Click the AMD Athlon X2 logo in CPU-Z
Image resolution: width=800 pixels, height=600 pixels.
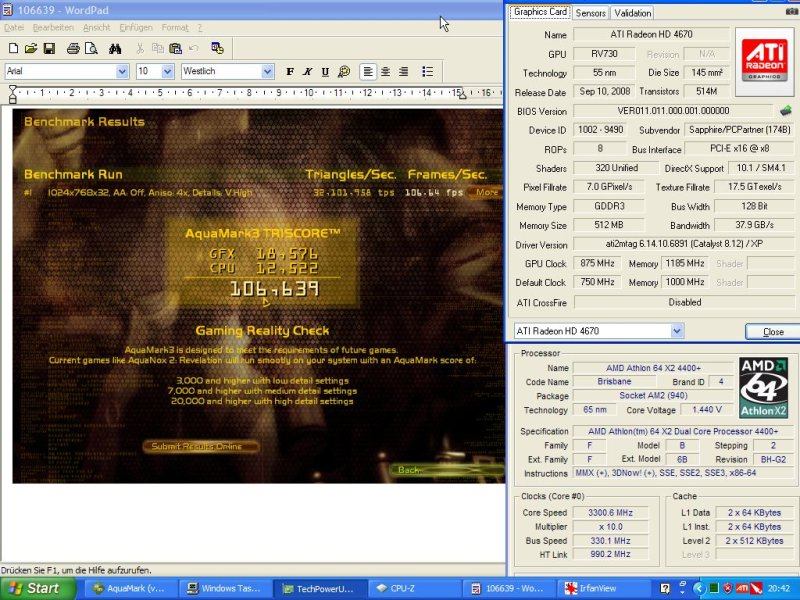(764, 388)
